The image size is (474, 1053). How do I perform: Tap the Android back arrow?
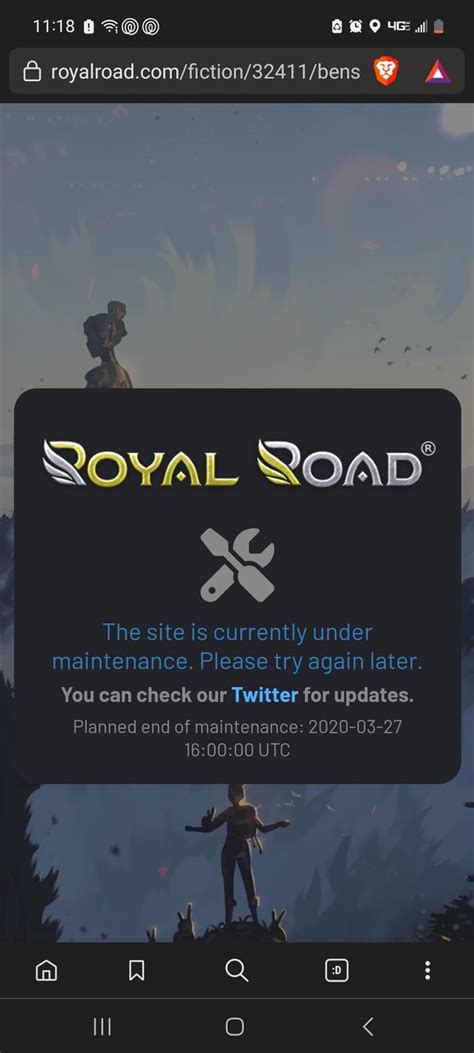pos(367,1026)
